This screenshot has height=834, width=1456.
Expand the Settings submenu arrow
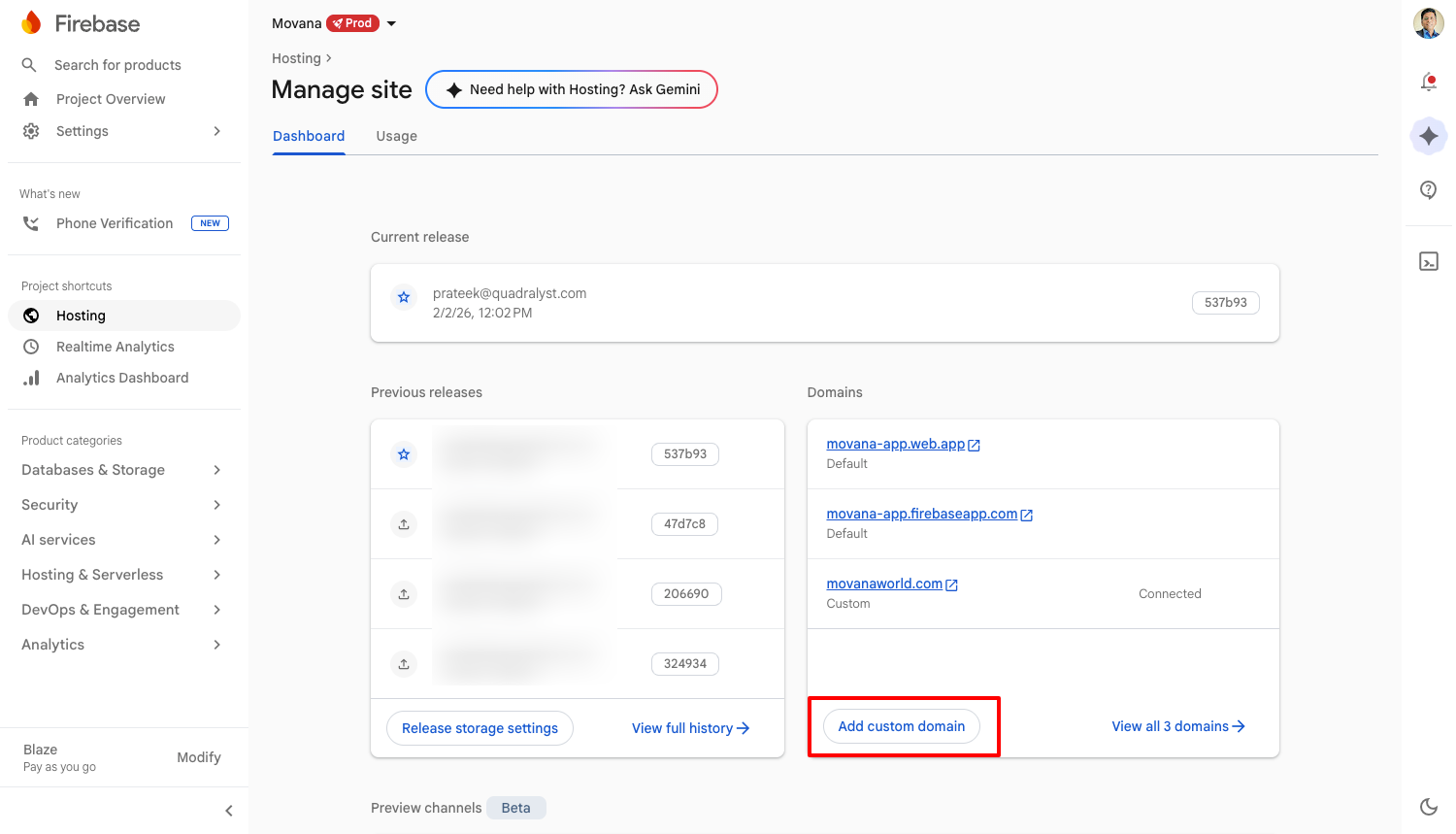[217, 131]
